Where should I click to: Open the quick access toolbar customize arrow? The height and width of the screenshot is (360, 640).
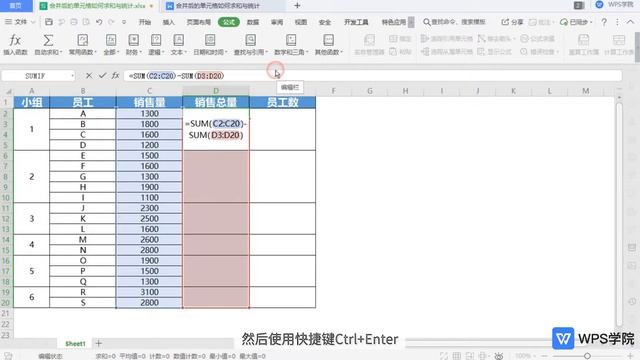coord(124,22)
